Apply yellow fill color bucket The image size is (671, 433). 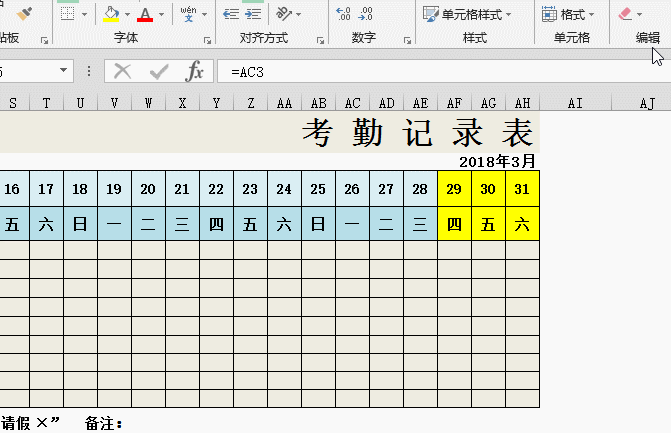tap(111, 14)
